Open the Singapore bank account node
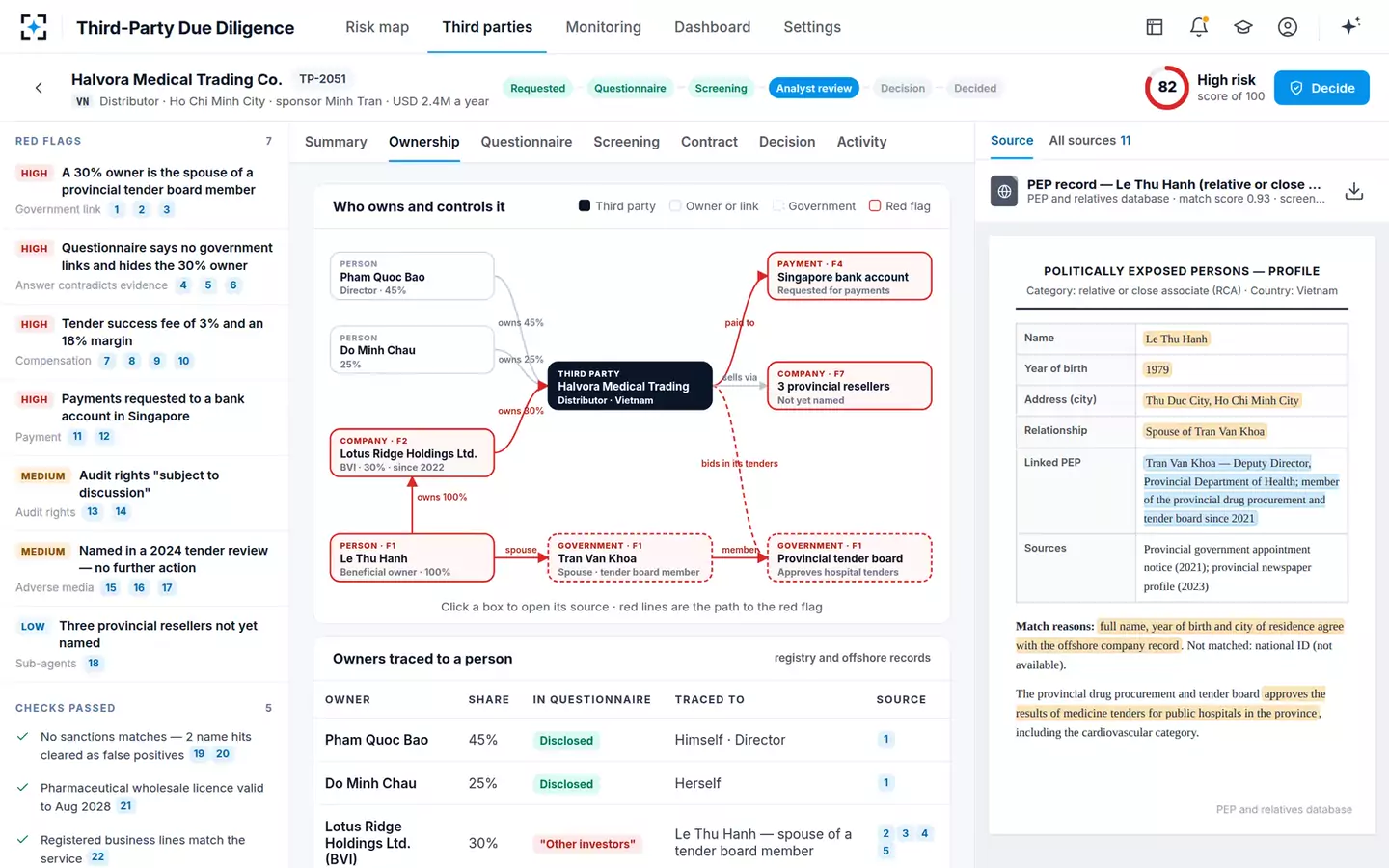Viewport: 1389px width, 868px height. (850, 277)
